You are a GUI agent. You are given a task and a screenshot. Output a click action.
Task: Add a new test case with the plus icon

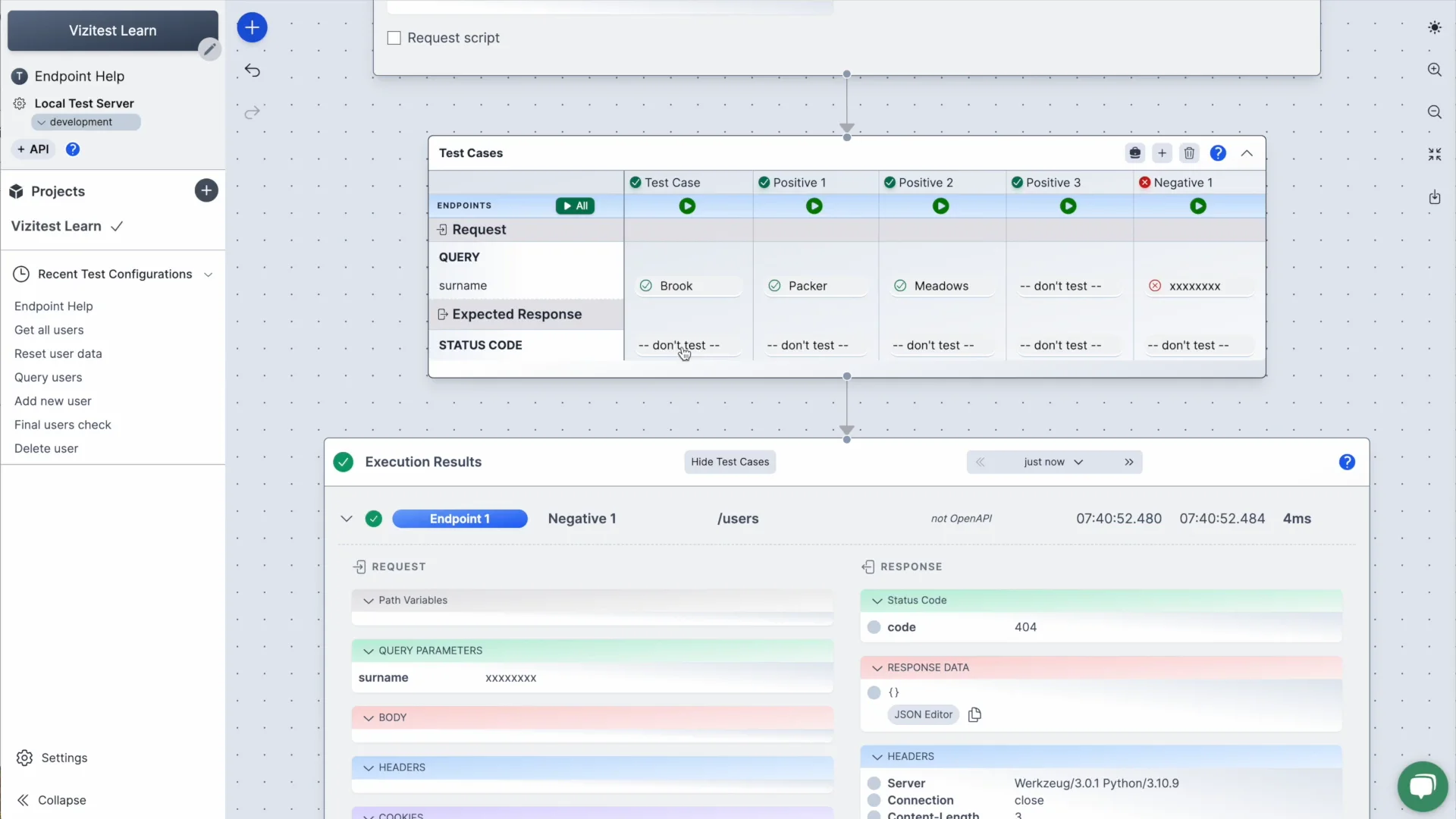coord(1163,153)
